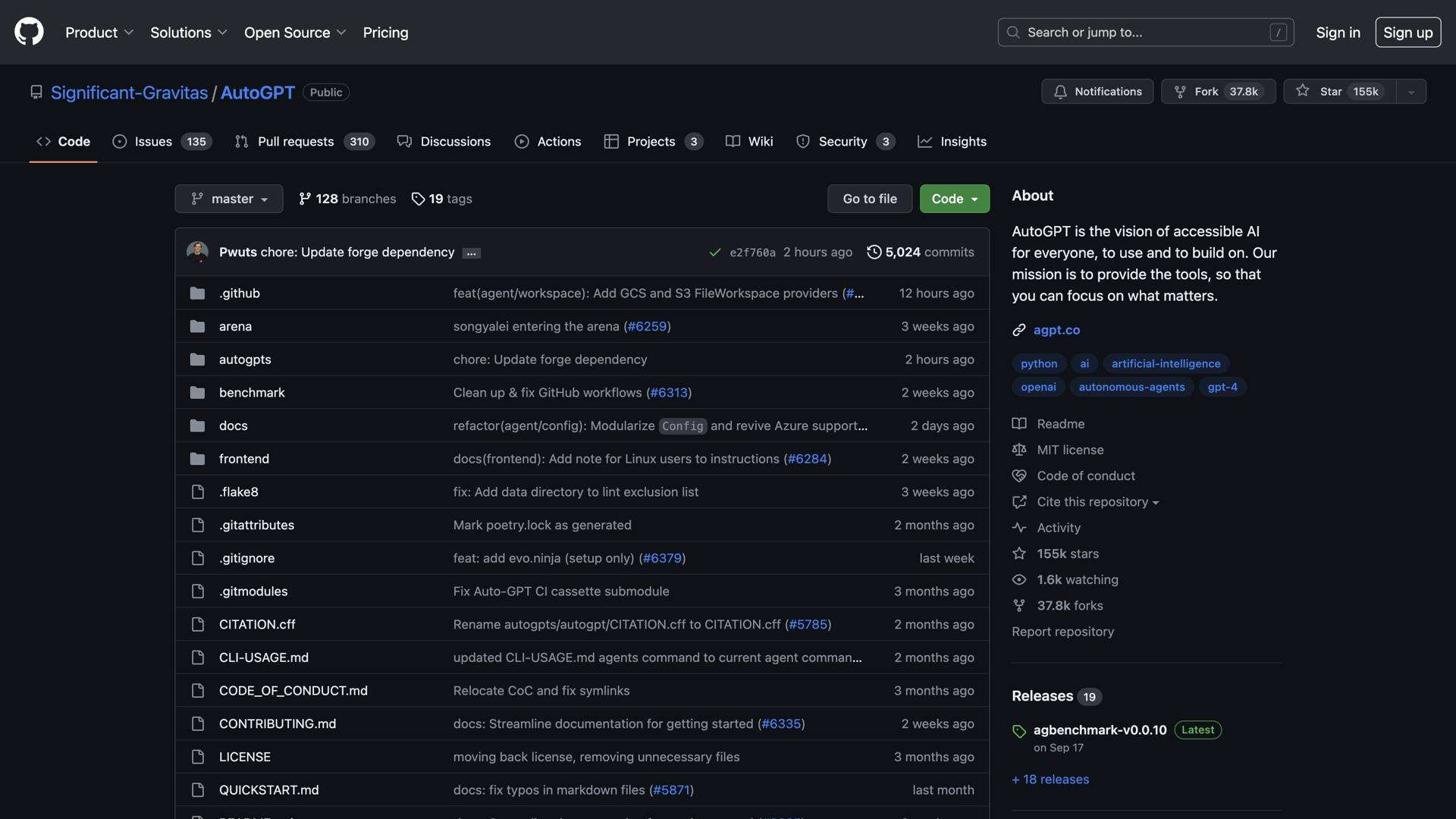This screenshot has width=1456, height=819.
Task: Click the latest release tag icon
Action: point(1019,731)
